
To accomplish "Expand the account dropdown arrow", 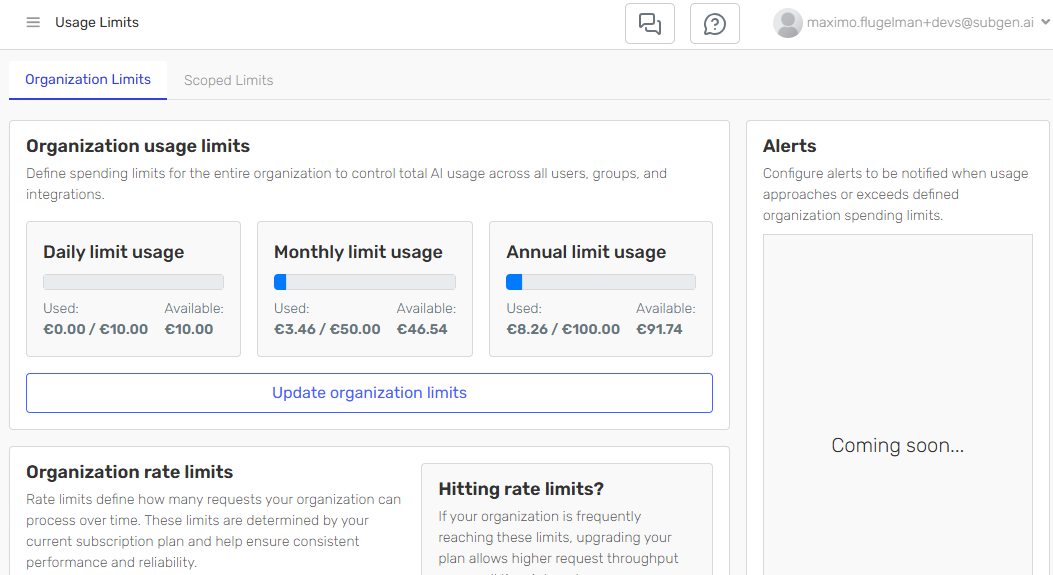I will tap(1045, 23).
